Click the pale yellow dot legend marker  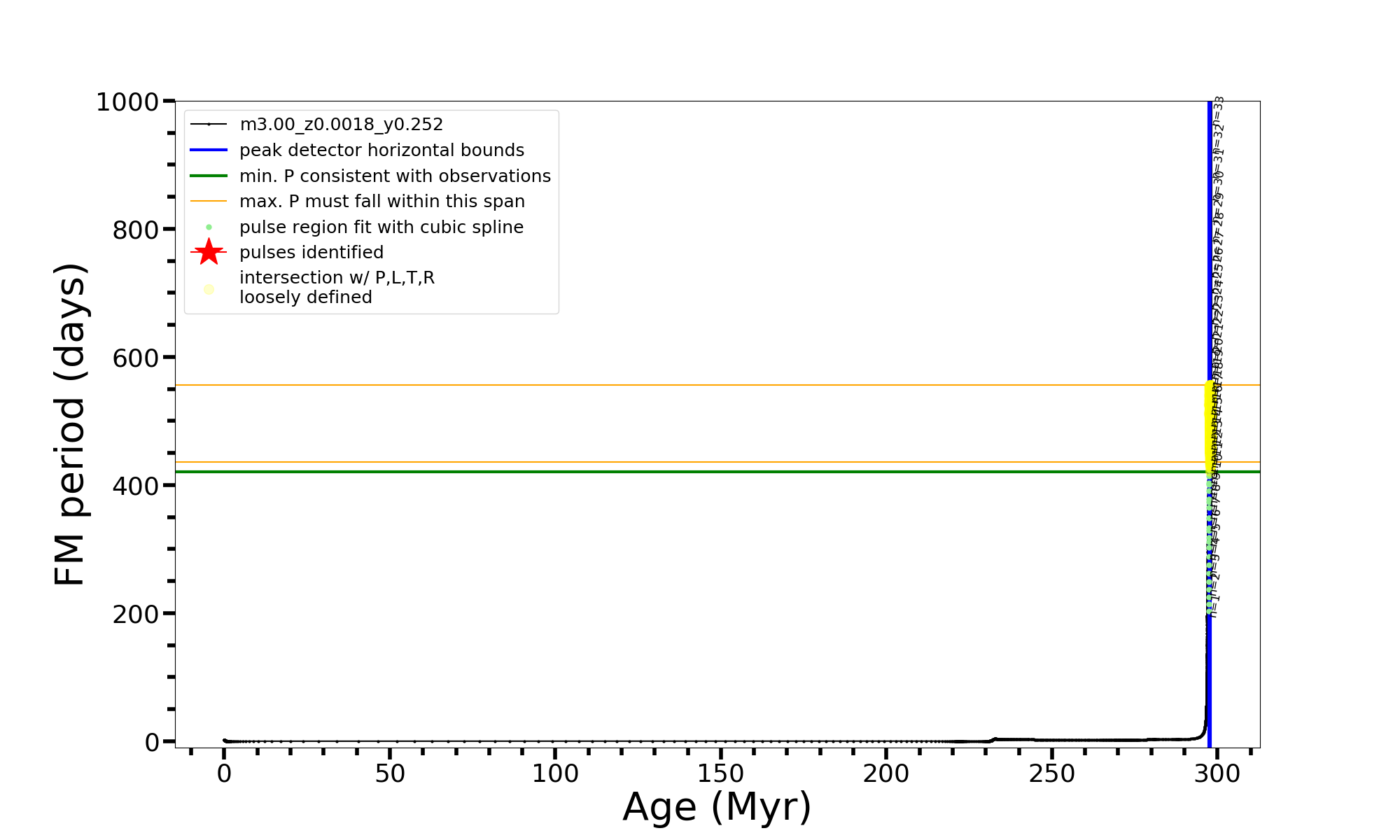(209, 289)
